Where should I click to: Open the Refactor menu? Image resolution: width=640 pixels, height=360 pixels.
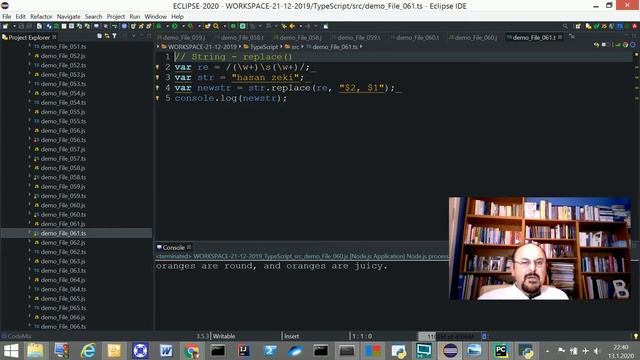(41, 17)
